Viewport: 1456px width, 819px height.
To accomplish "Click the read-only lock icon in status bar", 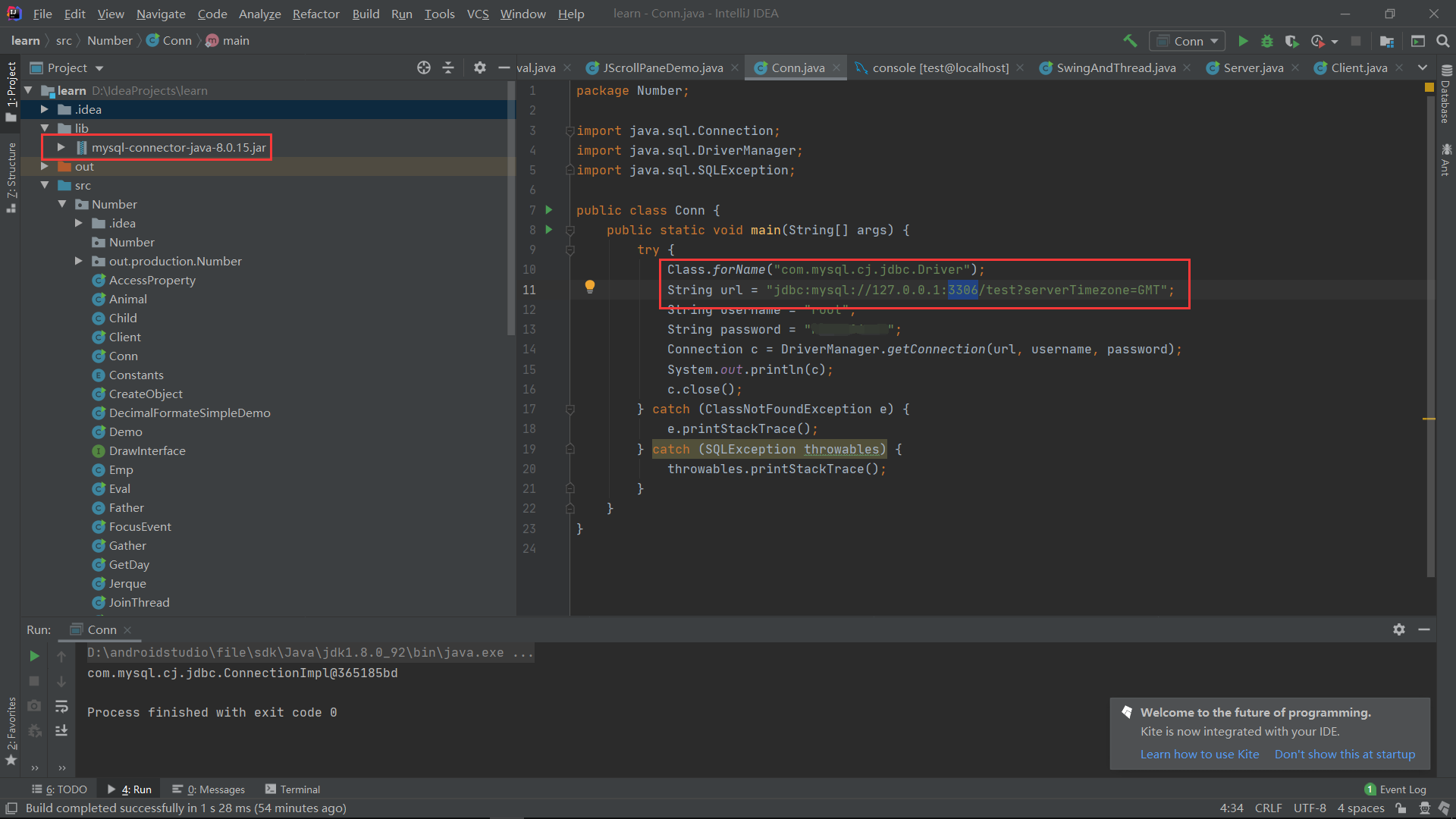I will pyautogui.click(x=1401, y=808).
